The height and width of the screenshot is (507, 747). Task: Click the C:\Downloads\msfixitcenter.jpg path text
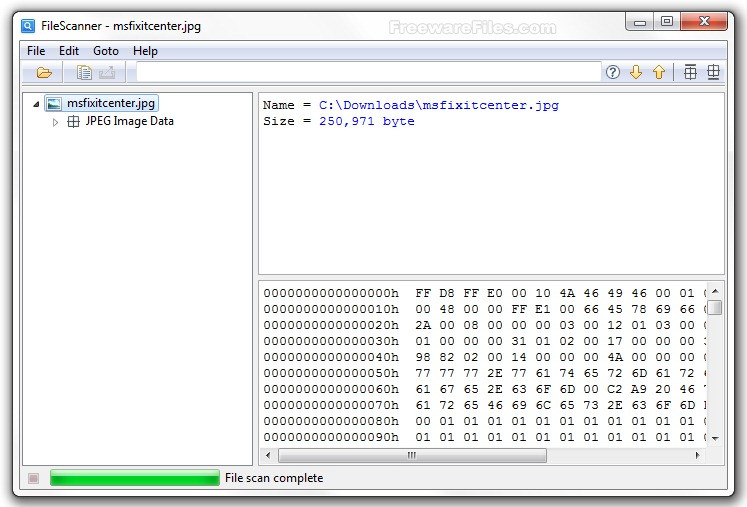(439, 105)
